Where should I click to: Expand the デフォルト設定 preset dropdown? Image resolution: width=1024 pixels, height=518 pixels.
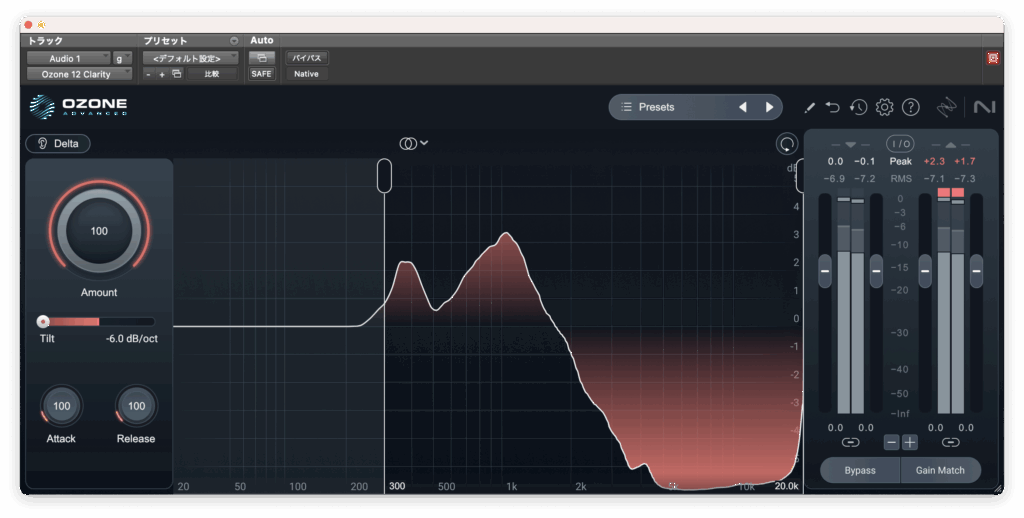(x=189, y=58)
